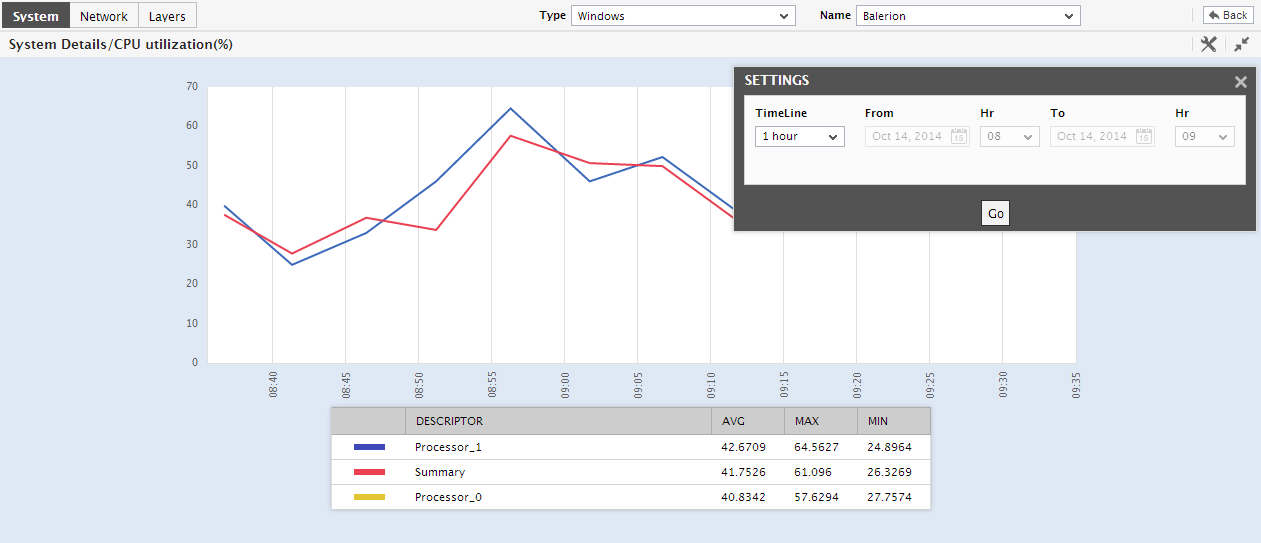Click the blue Processor_1 legend swatch
The width and height of the screenshot is (1261, 543).
(369, 447)
